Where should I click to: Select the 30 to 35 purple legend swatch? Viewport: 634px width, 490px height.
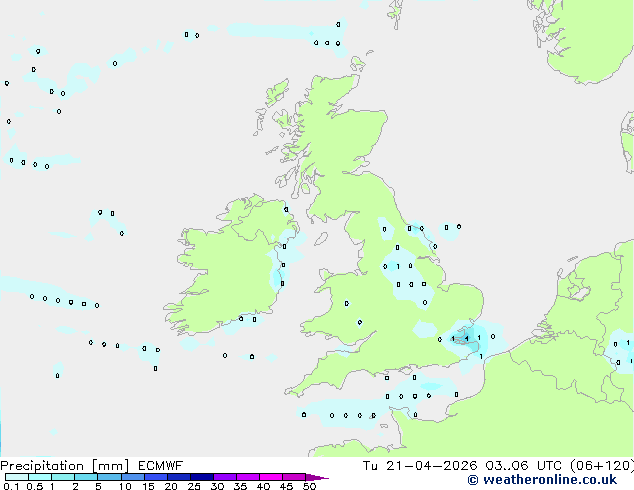pos(225,477)
